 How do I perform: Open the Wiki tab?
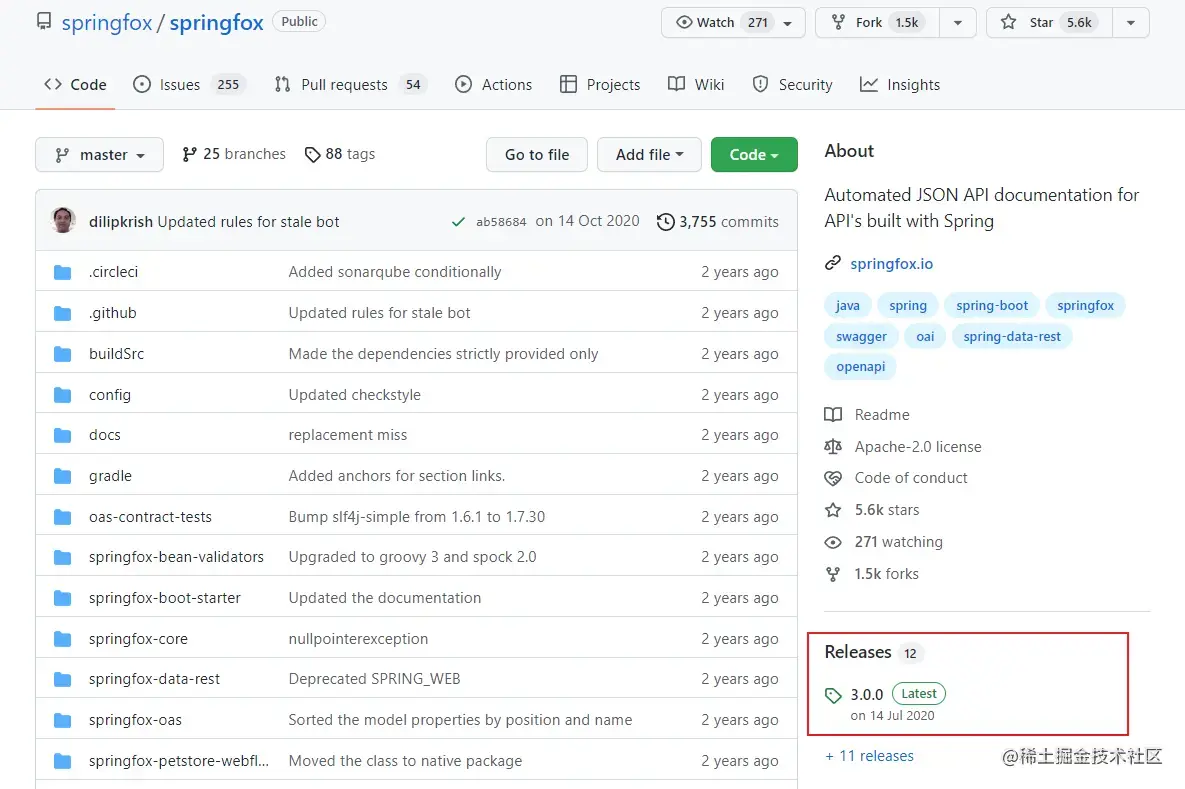tap(696, 85)
